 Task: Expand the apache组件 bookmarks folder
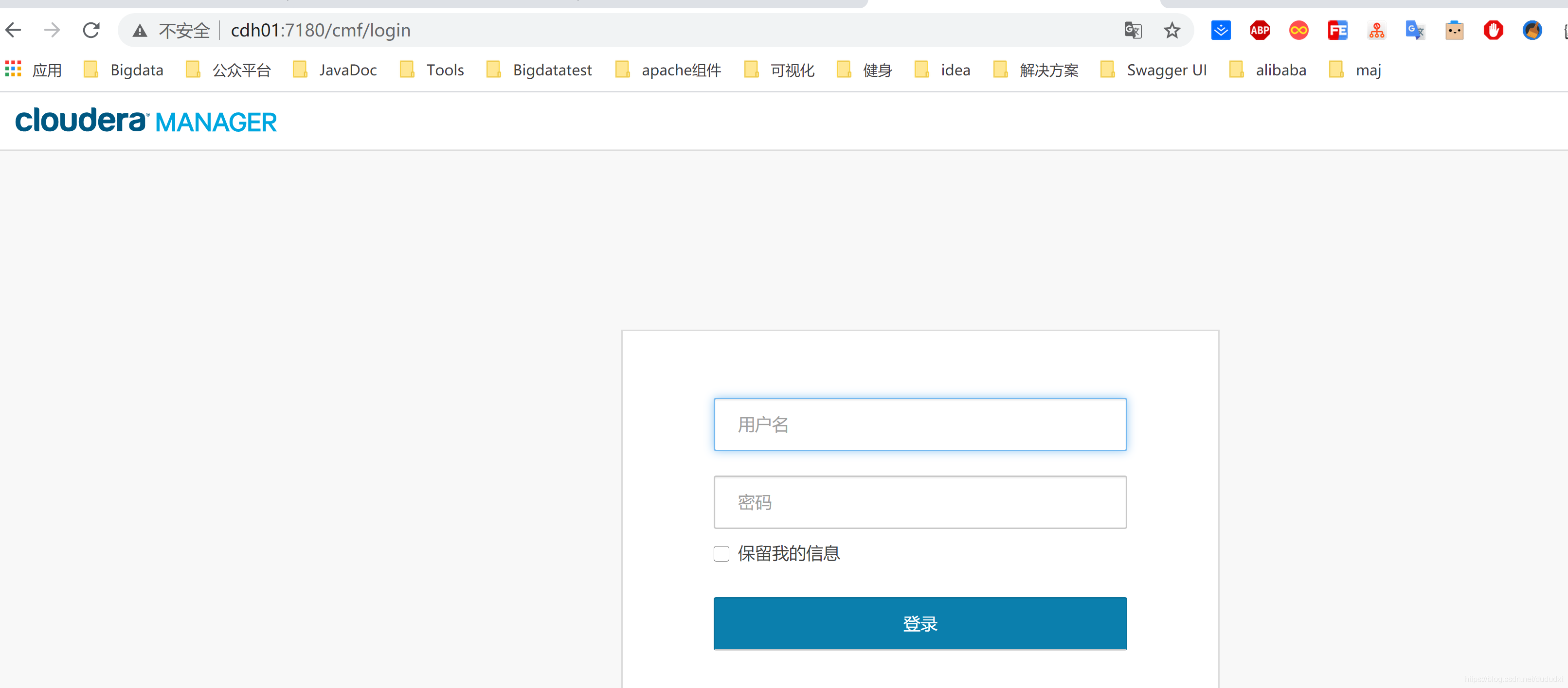click(x=681, y=70)
